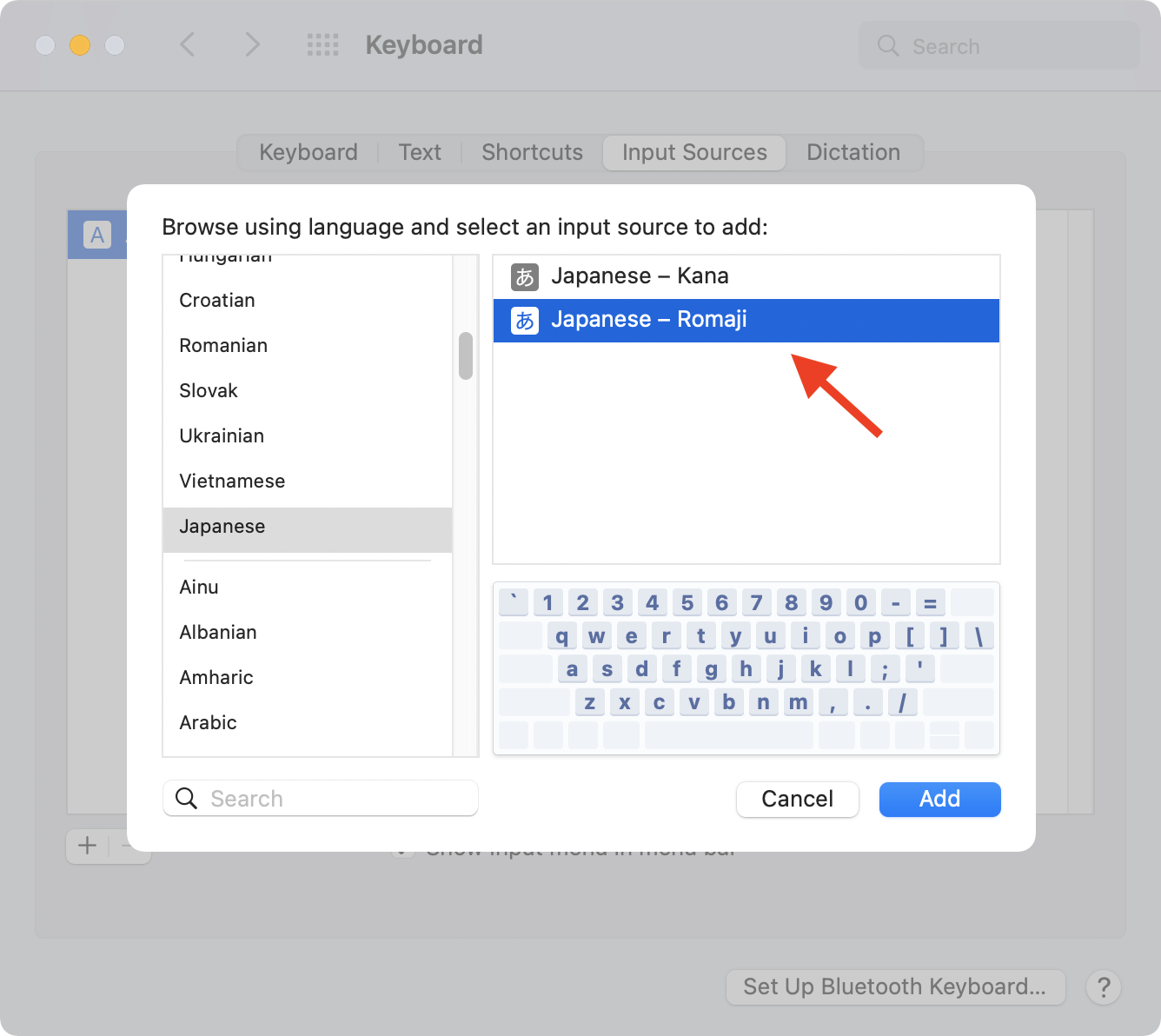This screenshot has height=1036, width=1161.
Task: Click the あ icon beside Japanese – Romaji
Action: [525, 320]
